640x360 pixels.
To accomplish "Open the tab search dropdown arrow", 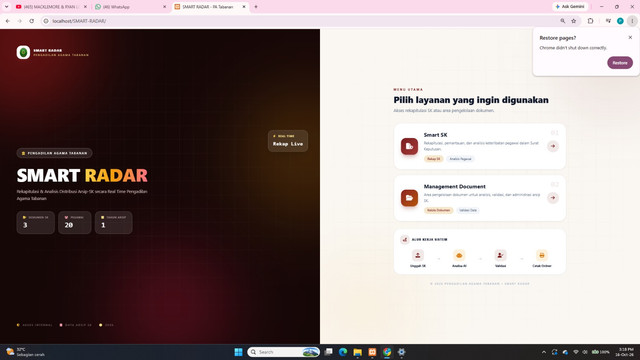I will coord(7,7).
